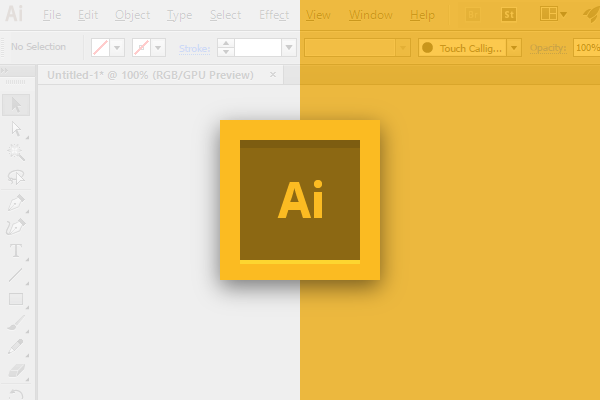Choose the Magic Wand tool
The height and width of the screenshot is (400, 600).
coord(16,152)
